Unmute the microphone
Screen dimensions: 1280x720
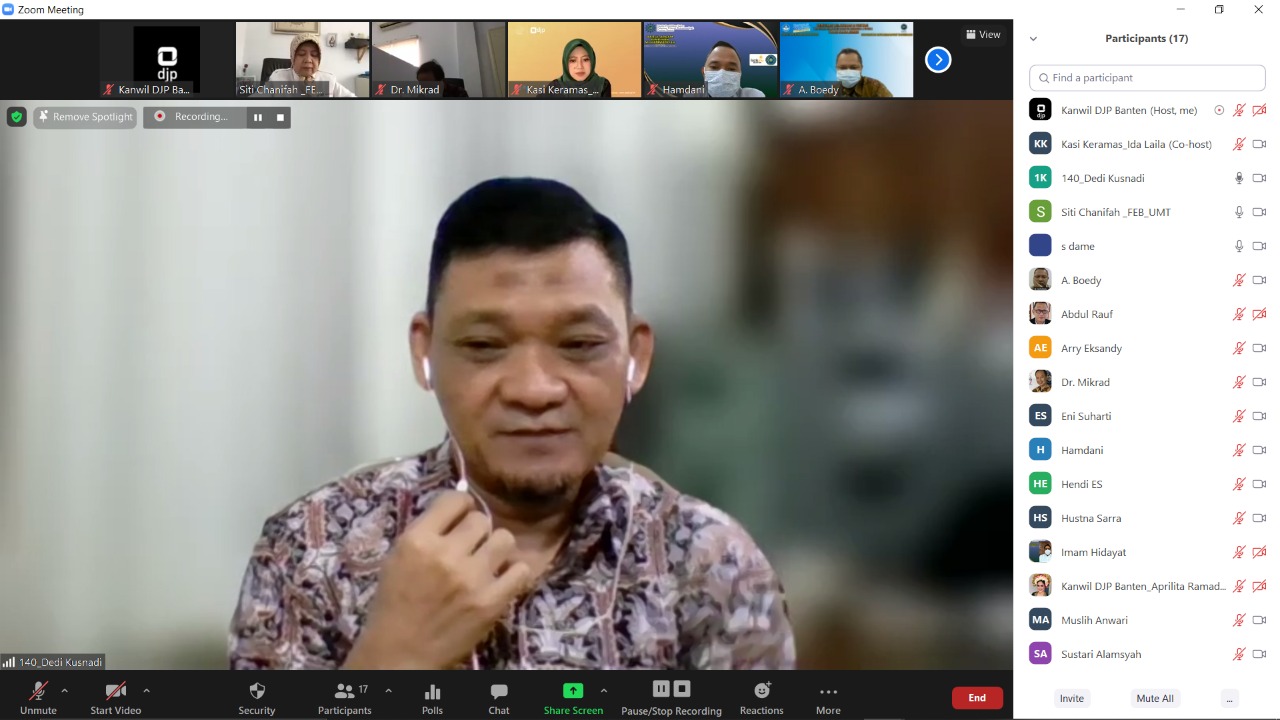pos(38,691)
